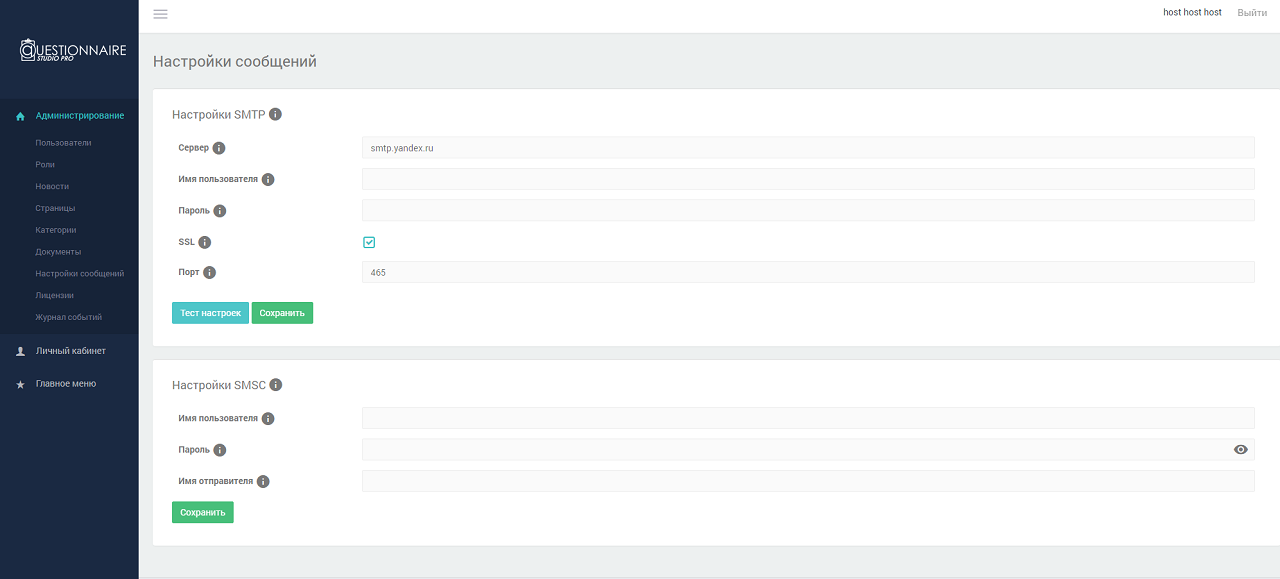Viewport: 1280px width, 579px height.
Task: Expand Личный кабинет in sidebar
Action: [69, 351]
